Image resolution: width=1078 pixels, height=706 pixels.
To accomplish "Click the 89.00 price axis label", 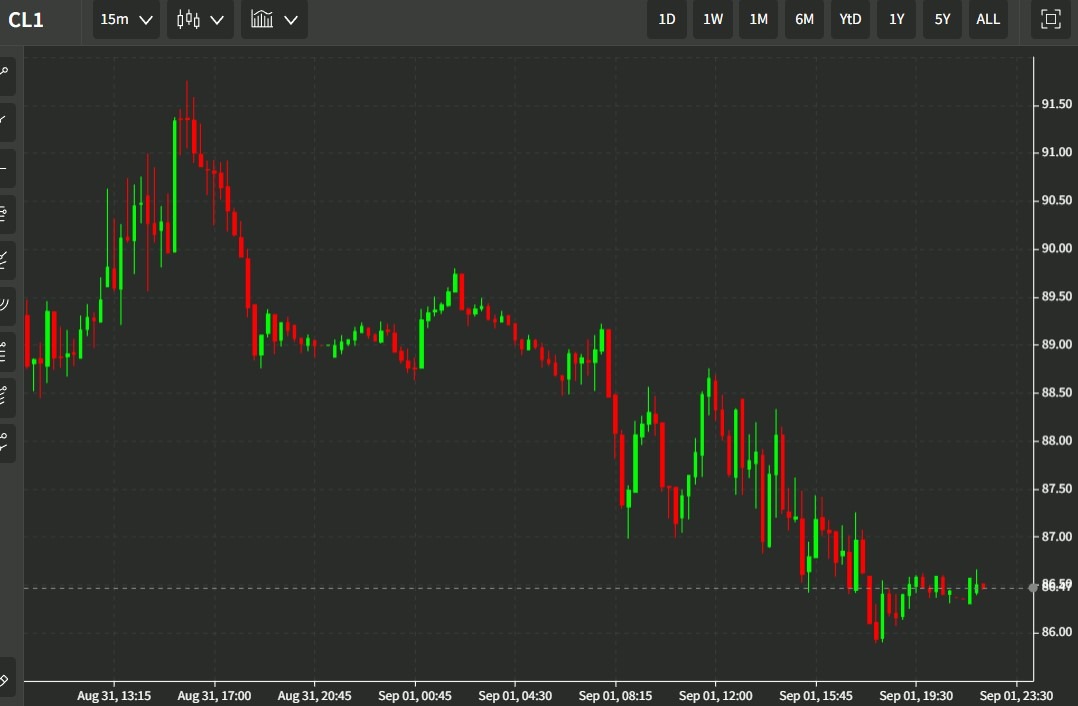I will click(1057, 344).
